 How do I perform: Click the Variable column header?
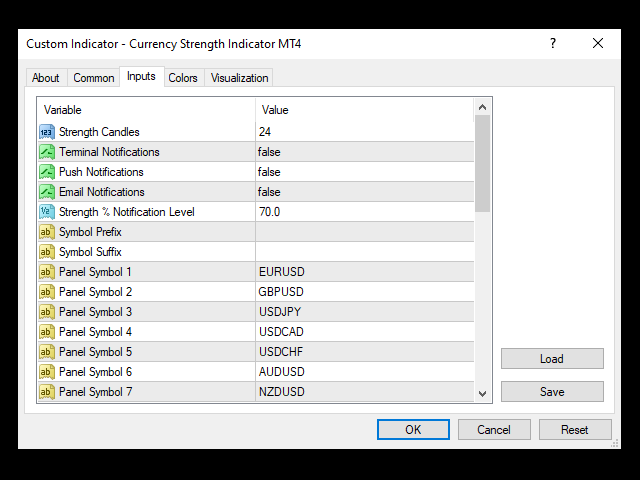[147, 110]
